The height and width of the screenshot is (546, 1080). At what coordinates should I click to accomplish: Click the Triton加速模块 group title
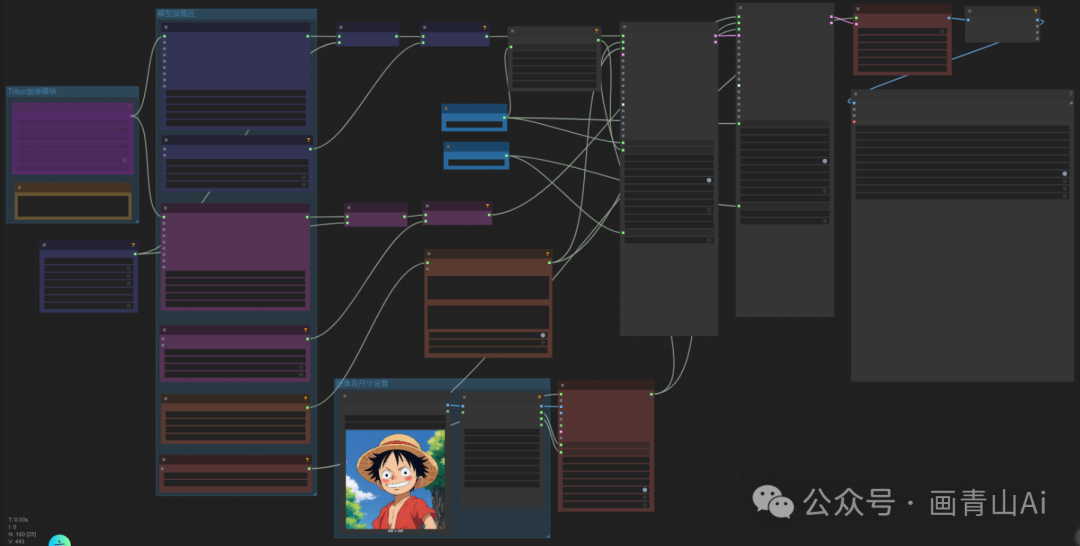[x=32, y=92]
